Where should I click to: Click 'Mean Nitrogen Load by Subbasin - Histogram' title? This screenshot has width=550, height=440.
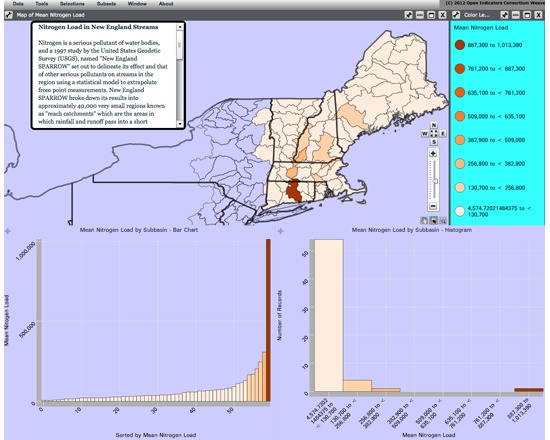pyautogui.click(x=412, y=230)
